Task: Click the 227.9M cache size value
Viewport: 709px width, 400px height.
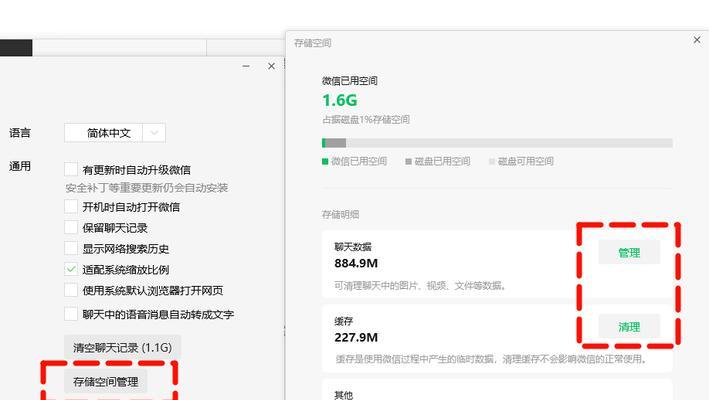Action: pyautogui.click(x=356, y=337)
